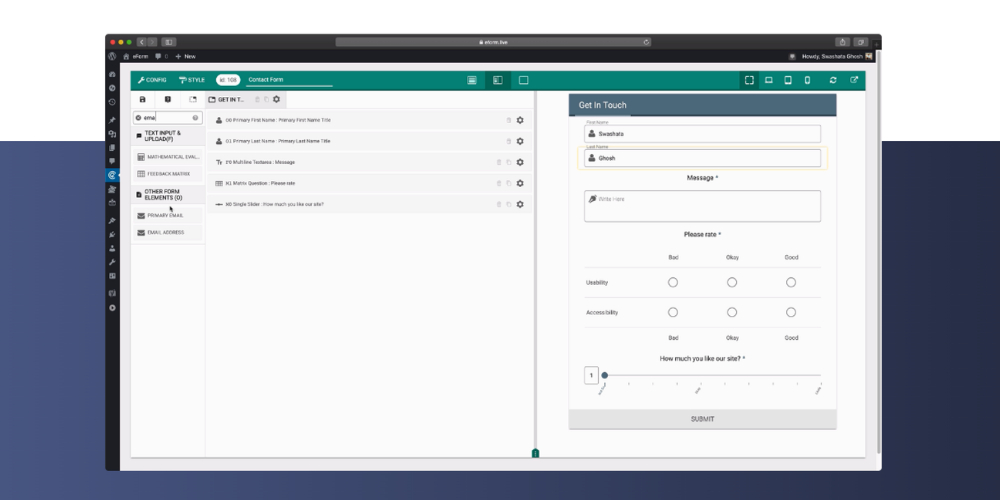Select Good for Accessibility
1000x500 pixels.
click(791, 312)
